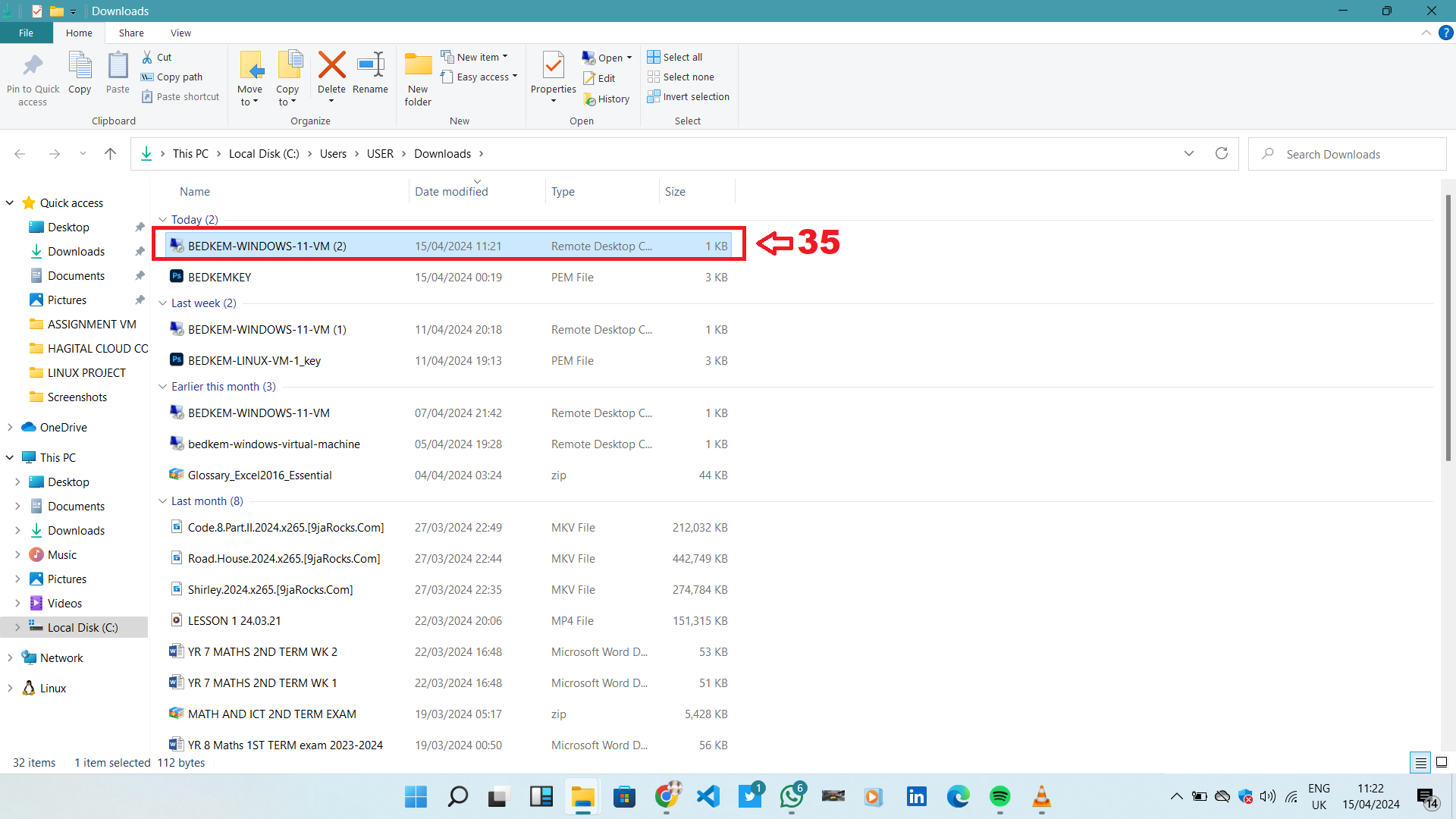Click Invert selection in ribbon

688,96
